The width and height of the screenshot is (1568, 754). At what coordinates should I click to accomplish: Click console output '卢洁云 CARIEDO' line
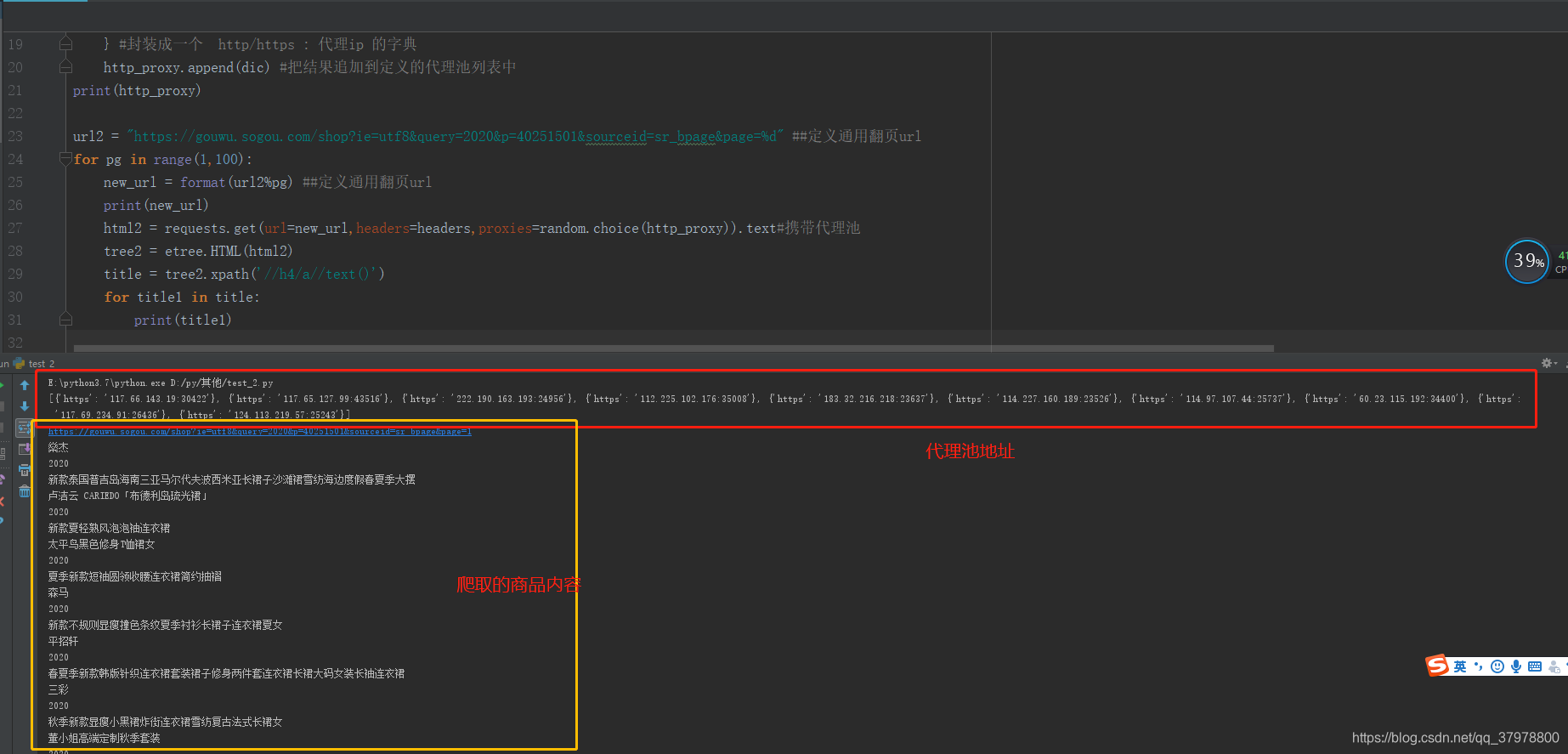tap(127, 496)
